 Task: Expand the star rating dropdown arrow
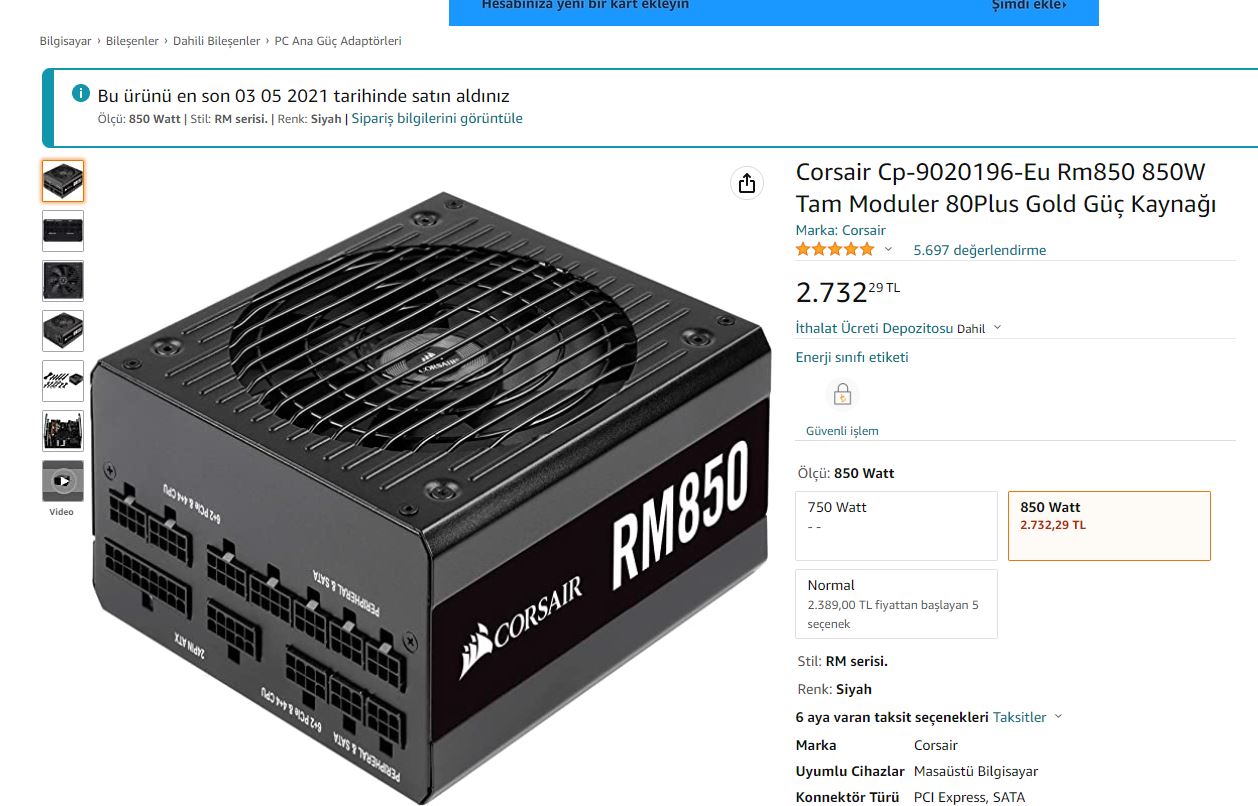tap(888, 250)
